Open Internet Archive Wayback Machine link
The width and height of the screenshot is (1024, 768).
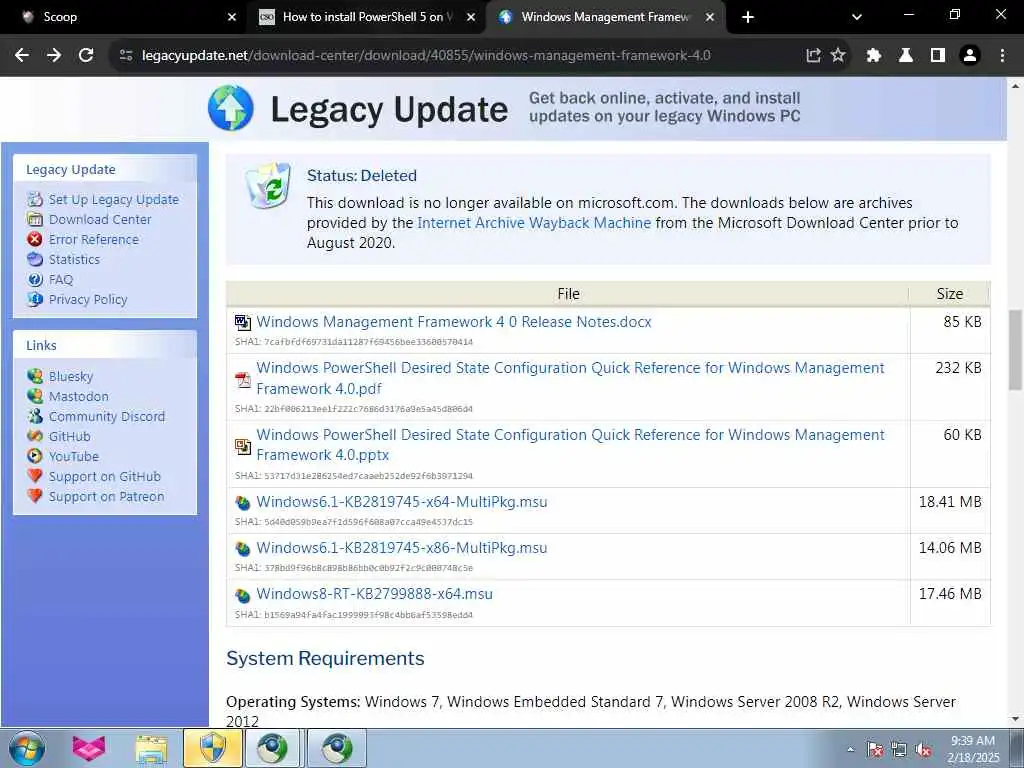(x=534, y=223)
